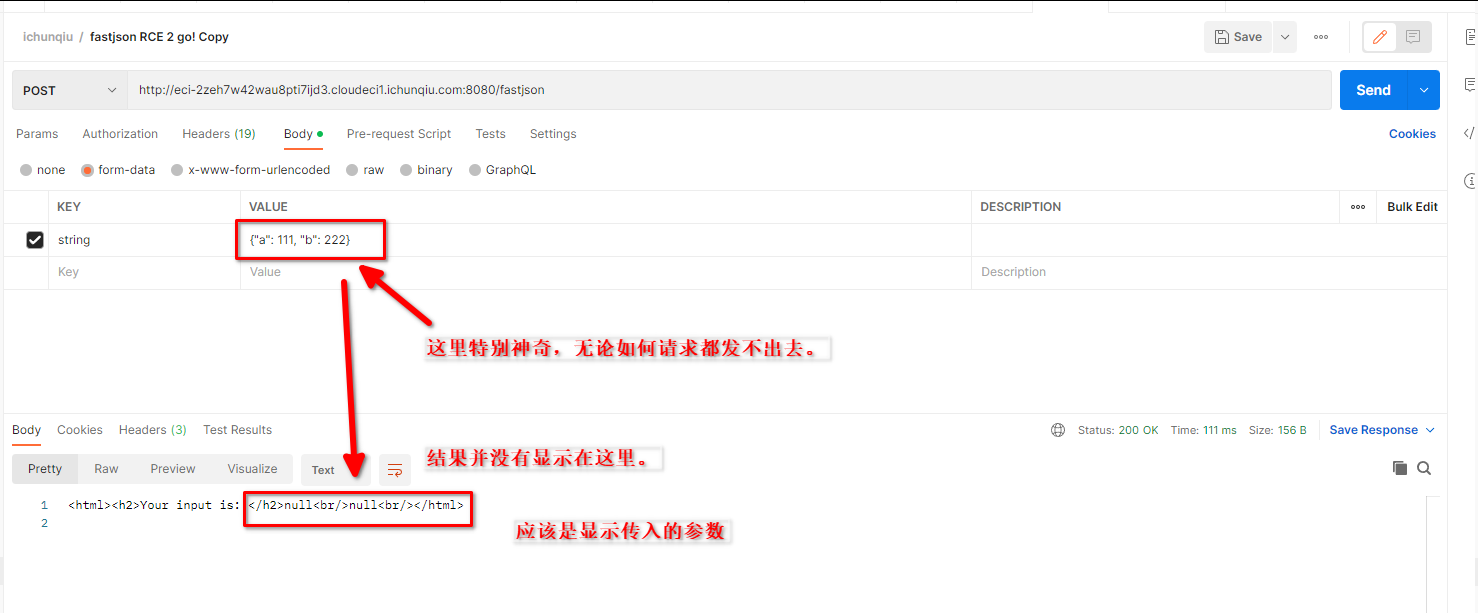This screenshot has width=1478, height=613.
Task: Select the 'raw' body type radio button
Action: (353, 170)
